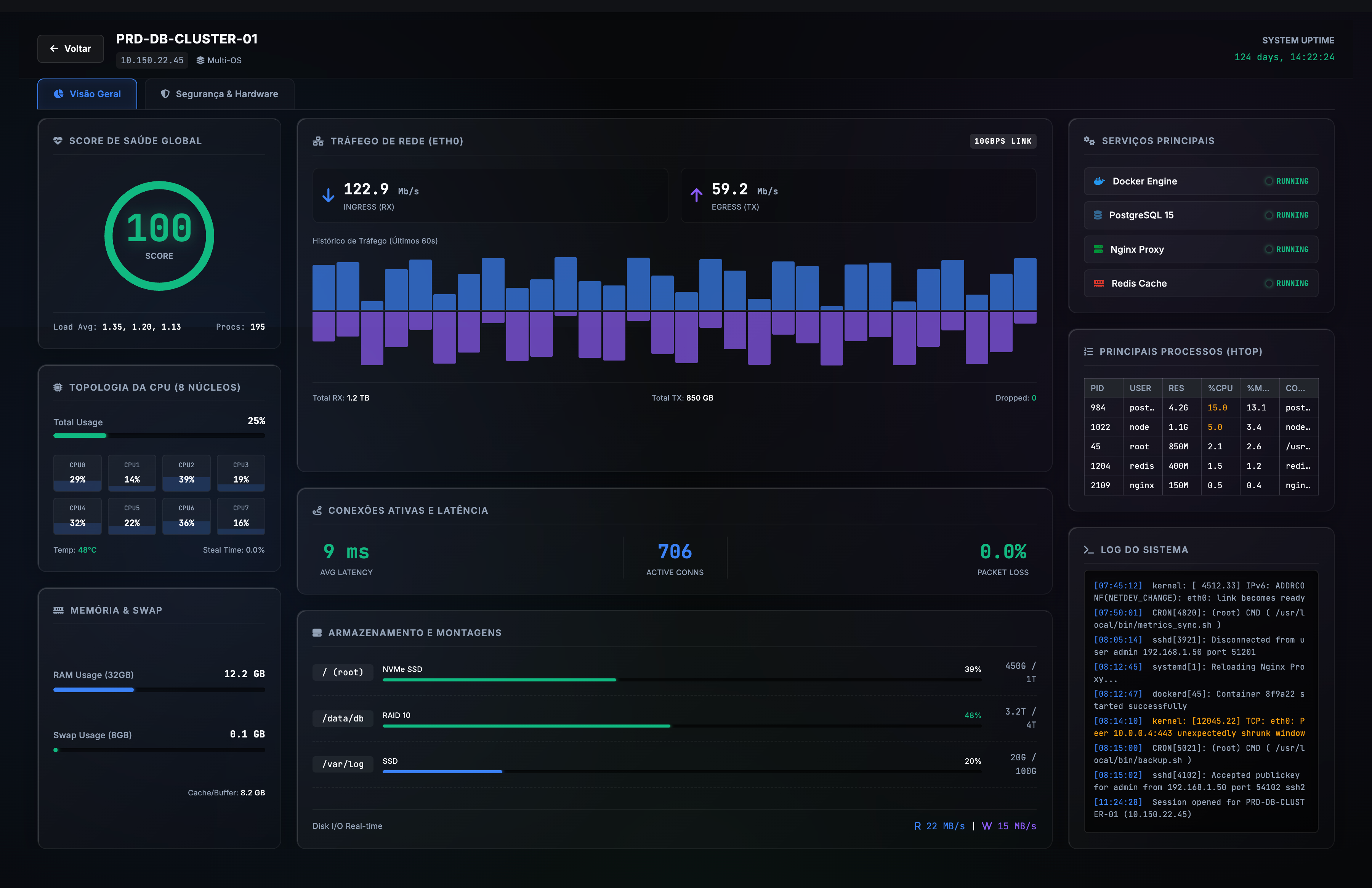
Task: Click the memory icon beside Memória & Swap
Action: pos(58,610)
